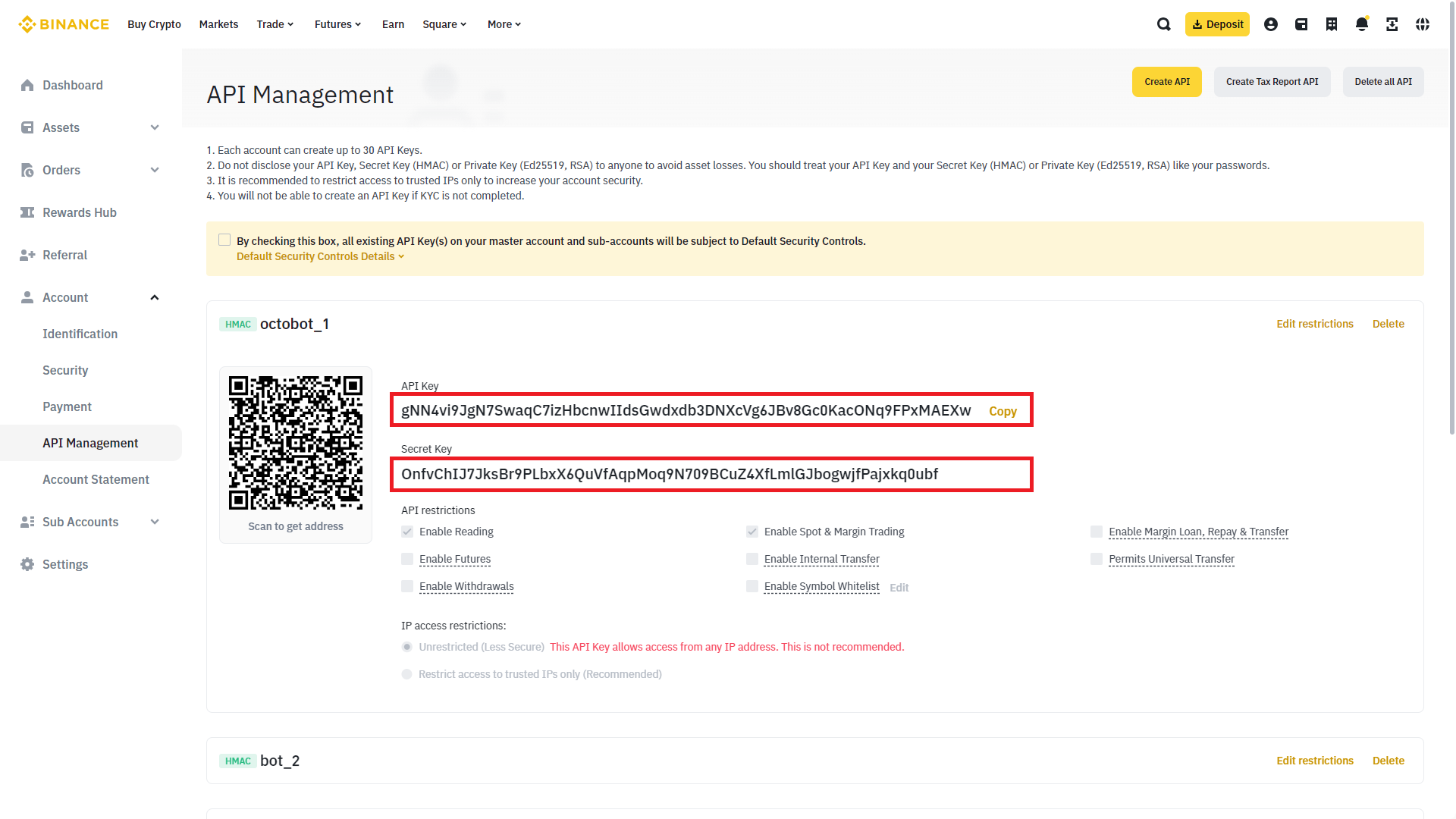Toggle Enable Internal Transfer checkbox
Viewport: 1456px width, 819px height.
752,559
